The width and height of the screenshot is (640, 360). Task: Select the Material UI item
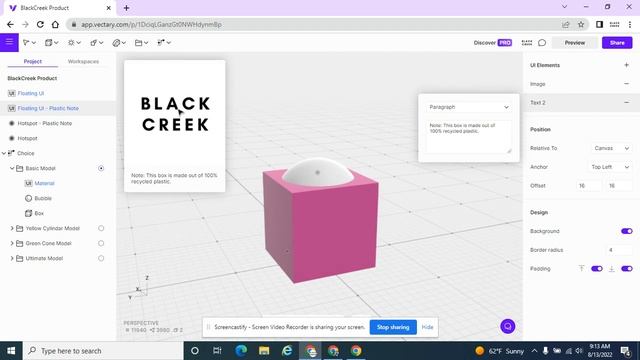coord(44,183)
